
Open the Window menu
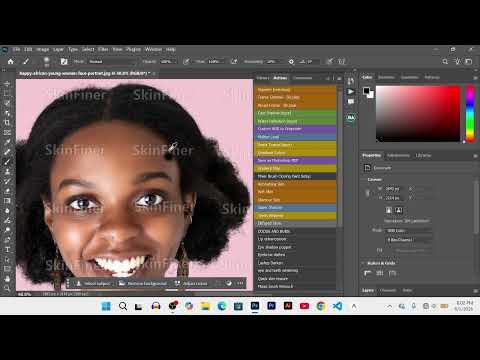153,49
